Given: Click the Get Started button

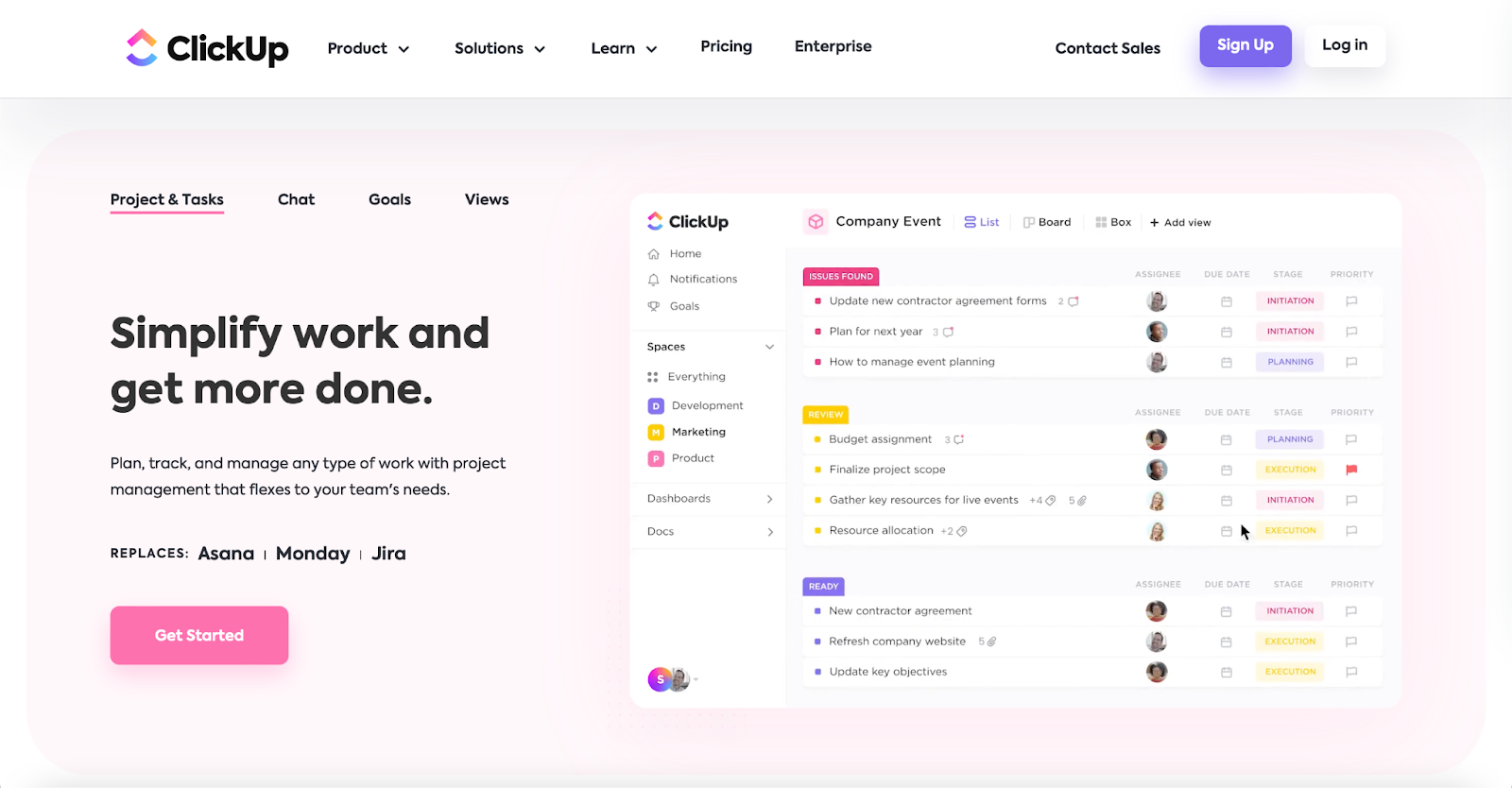Looking at the screenshot, I should [199, 635].
